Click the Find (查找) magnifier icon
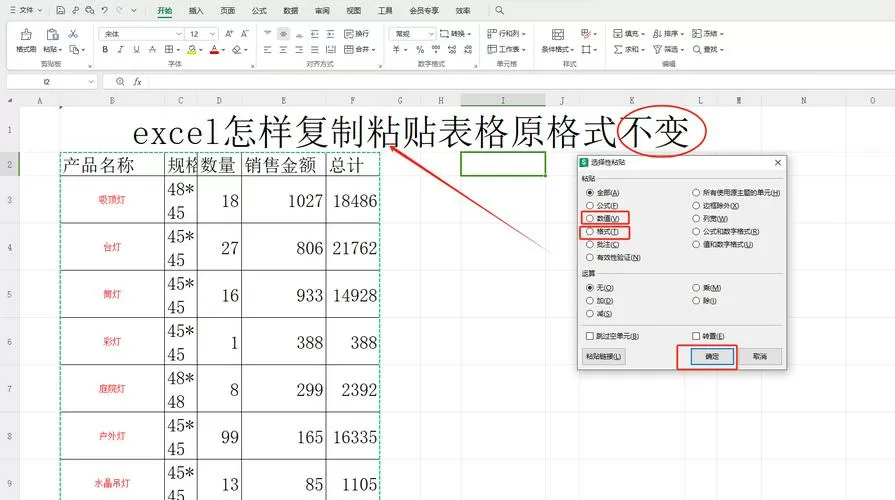Viewport: 895px width, 500px height. [x=697, y=50]
